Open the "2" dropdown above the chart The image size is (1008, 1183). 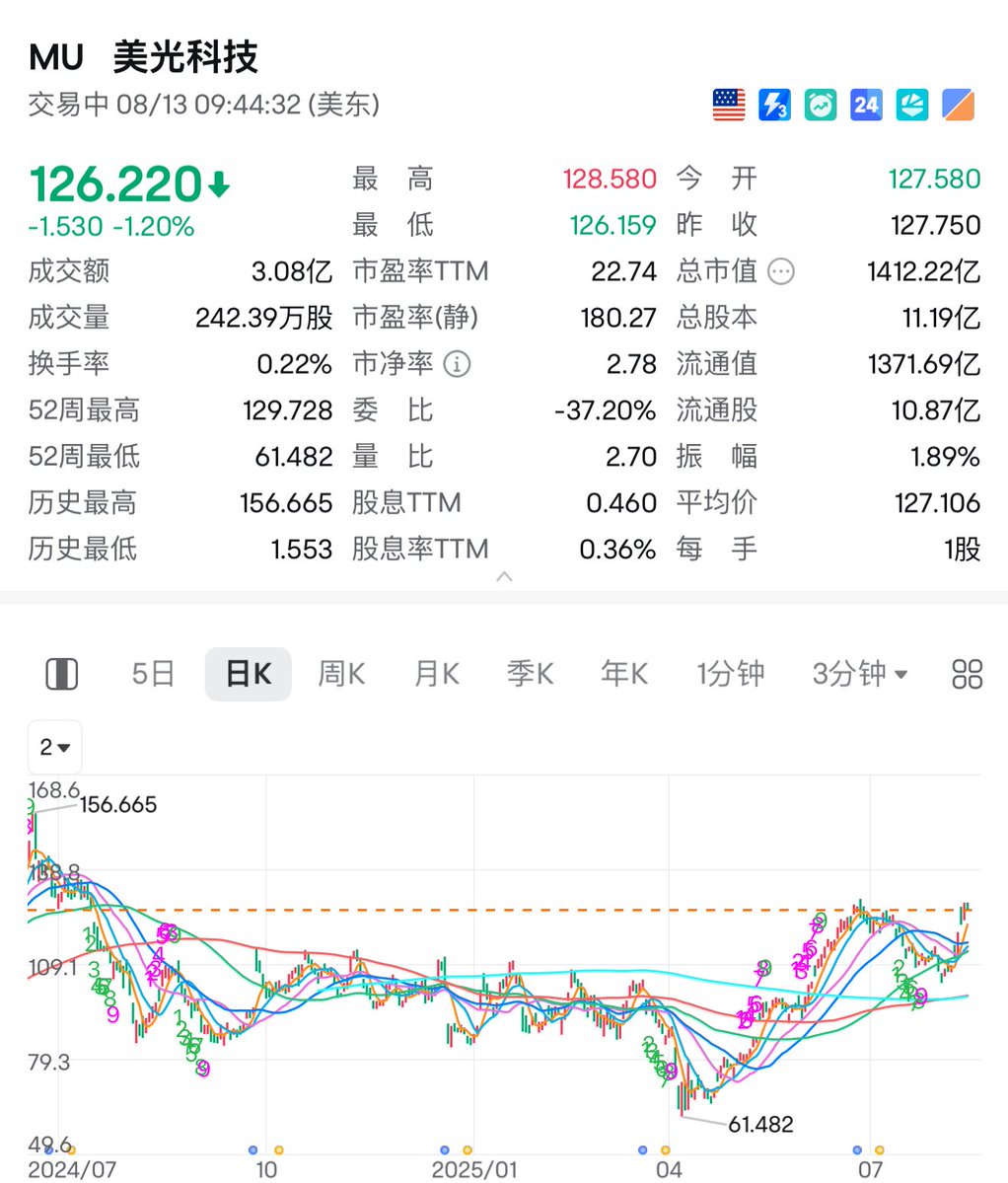[x=55, y=747]
